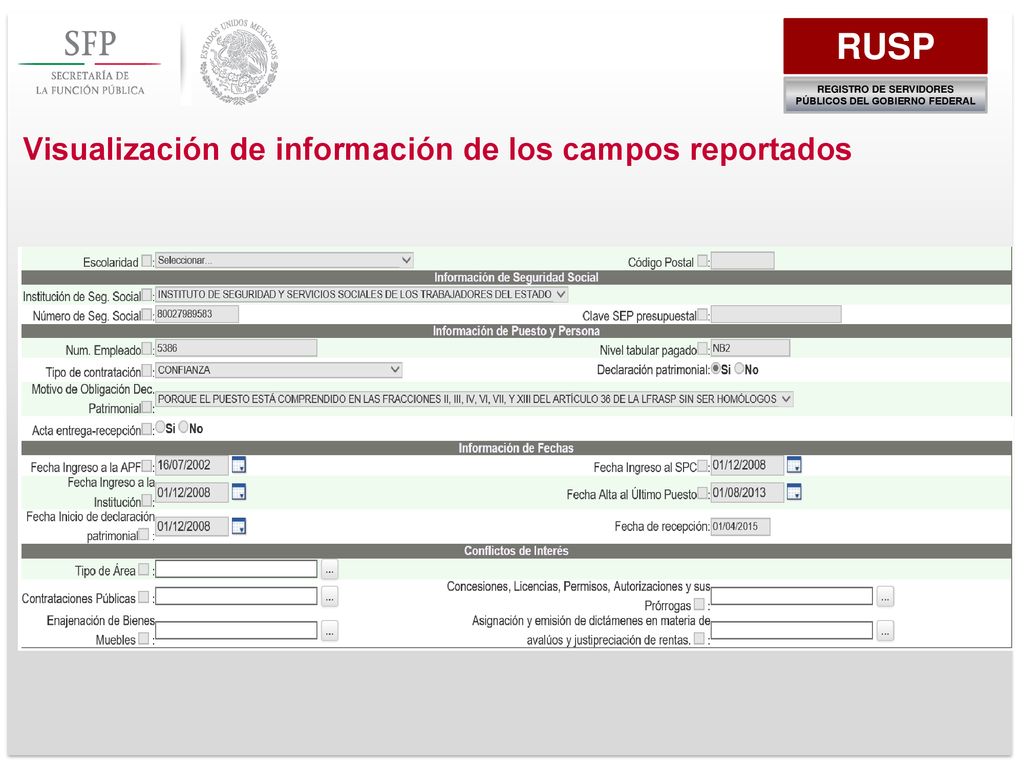Open Contrataciones Públicas ellipsis browse button
1024x768 pixels.
[330, 597]
